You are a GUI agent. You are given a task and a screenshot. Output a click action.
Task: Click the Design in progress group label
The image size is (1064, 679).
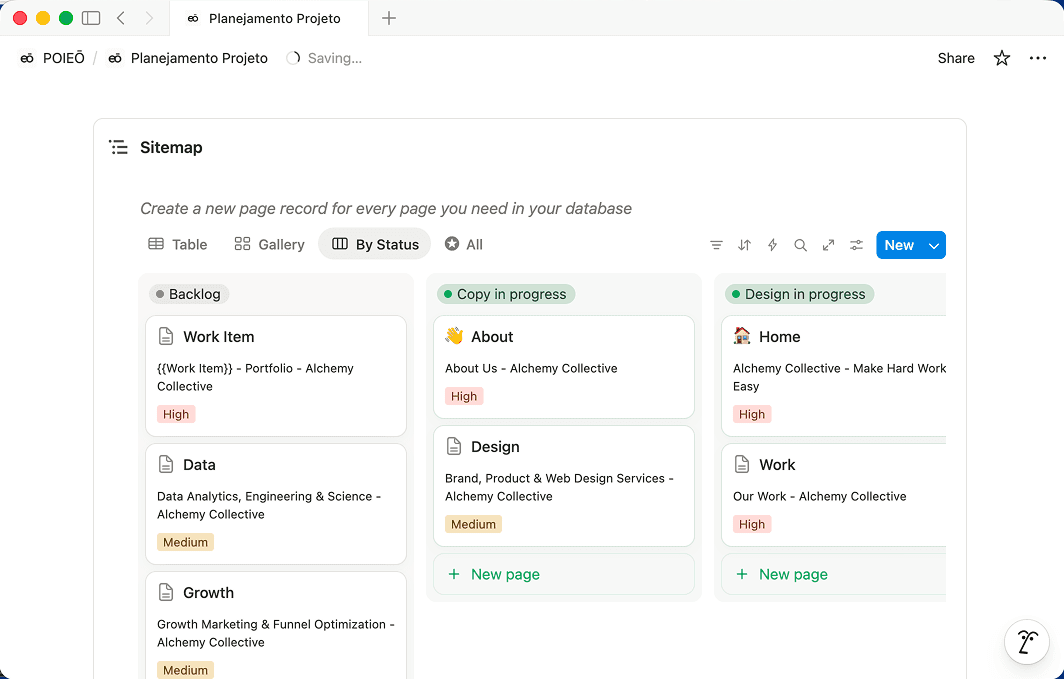pos(799,294)
